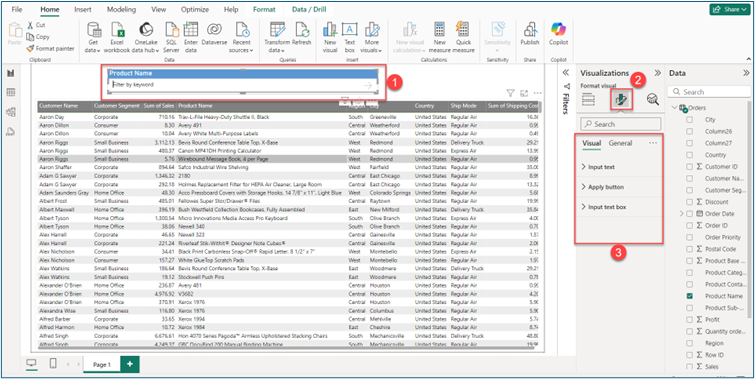The height and width of the screenshot is (379, 755).
Task: Open OneLake data hub
Action: pos(146,38)
